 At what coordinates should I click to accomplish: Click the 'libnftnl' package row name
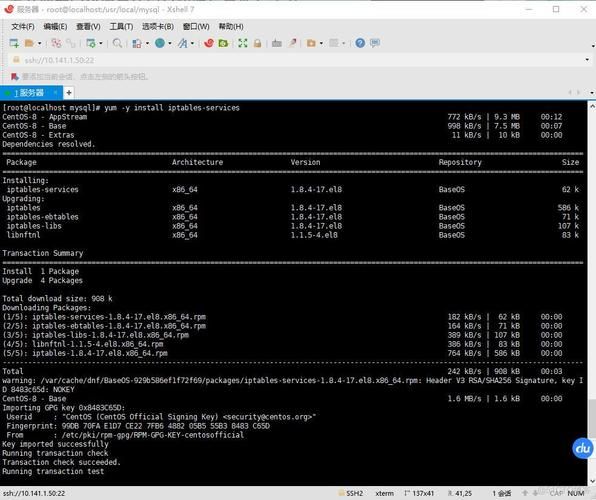coord(23,235)
